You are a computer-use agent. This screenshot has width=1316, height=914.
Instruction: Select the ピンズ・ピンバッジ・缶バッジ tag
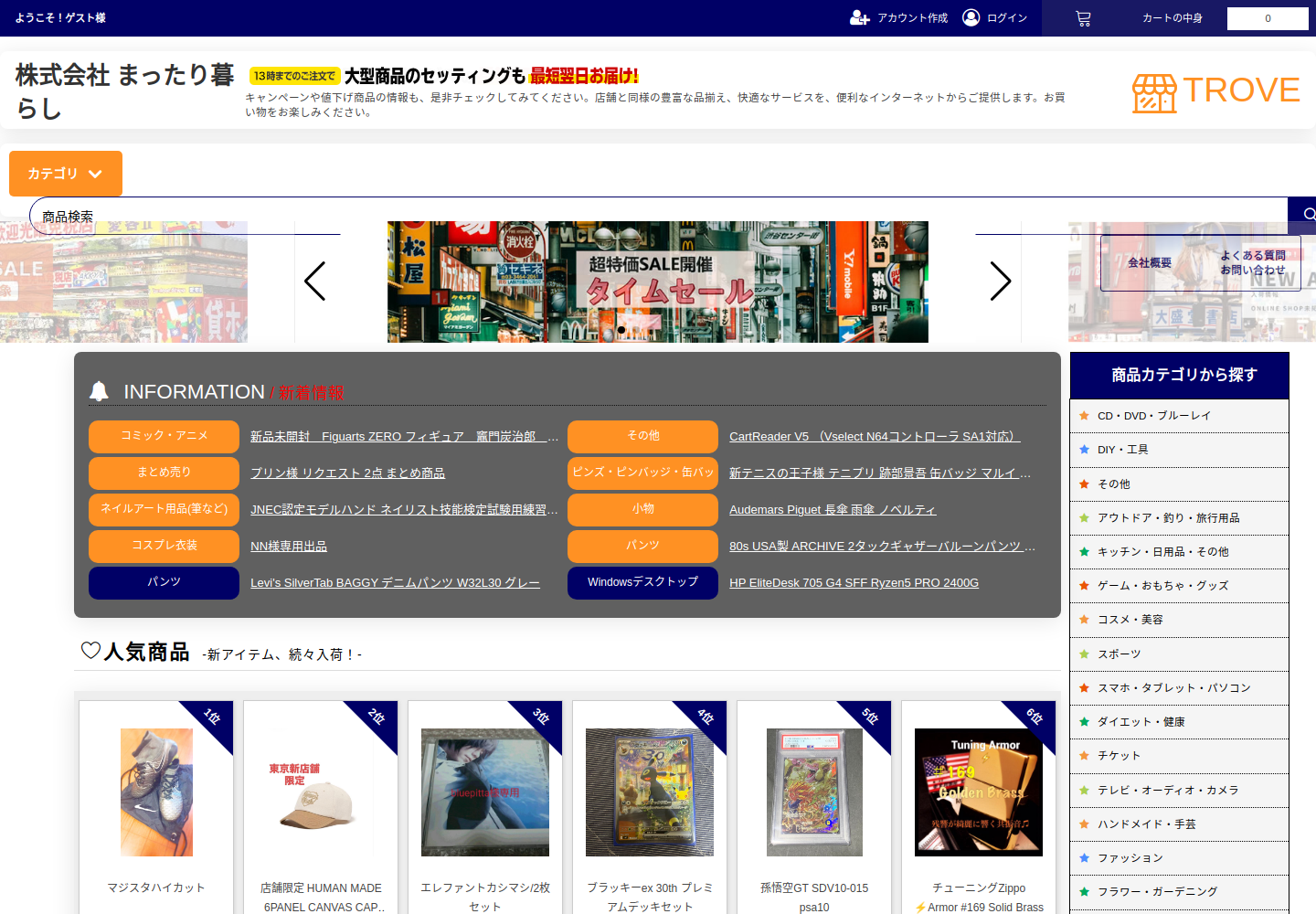tap(643, 473)
